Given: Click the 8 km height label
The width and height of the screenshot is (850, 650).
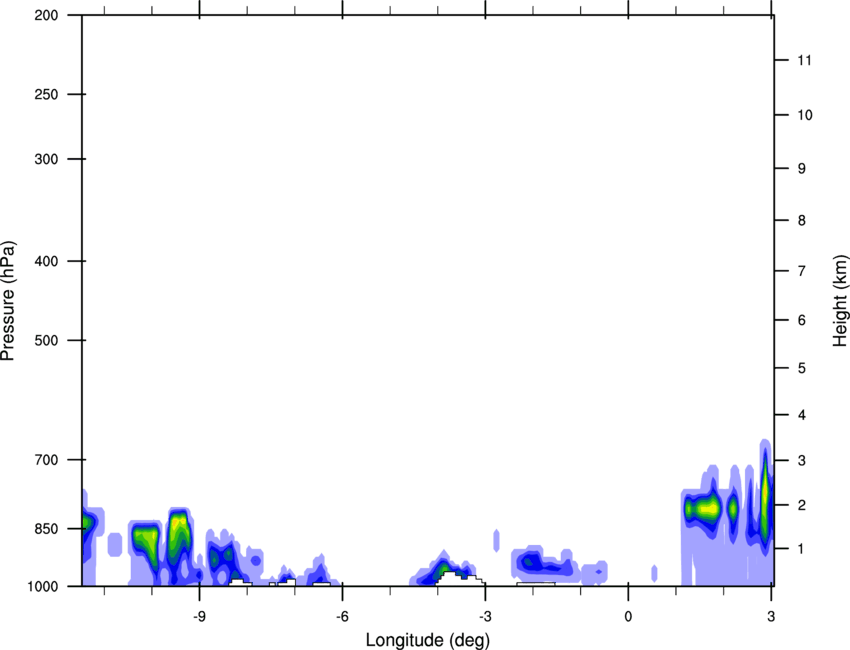Looking at the screenshot, I should click(802, 221).
